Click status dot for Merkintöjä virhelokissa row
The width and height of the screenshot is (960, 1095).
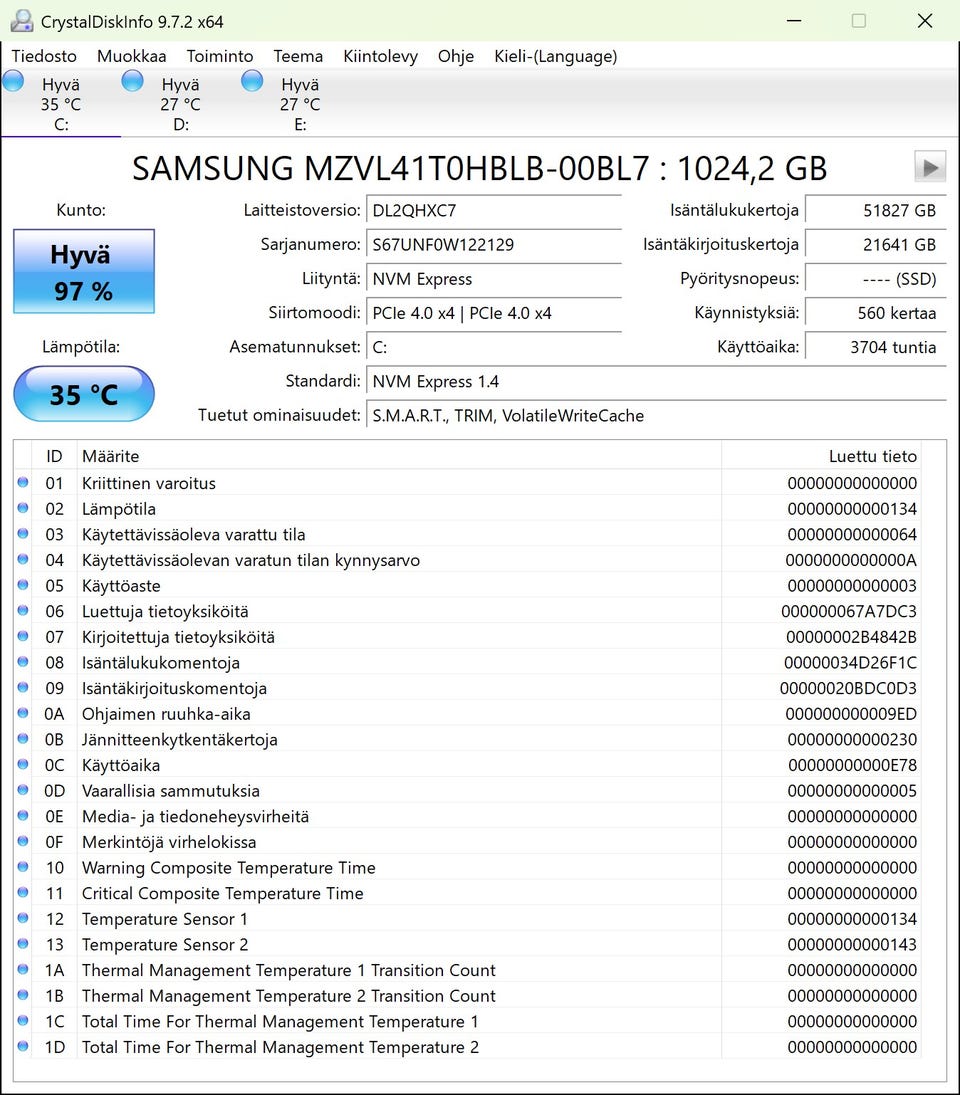pos(23,842)
